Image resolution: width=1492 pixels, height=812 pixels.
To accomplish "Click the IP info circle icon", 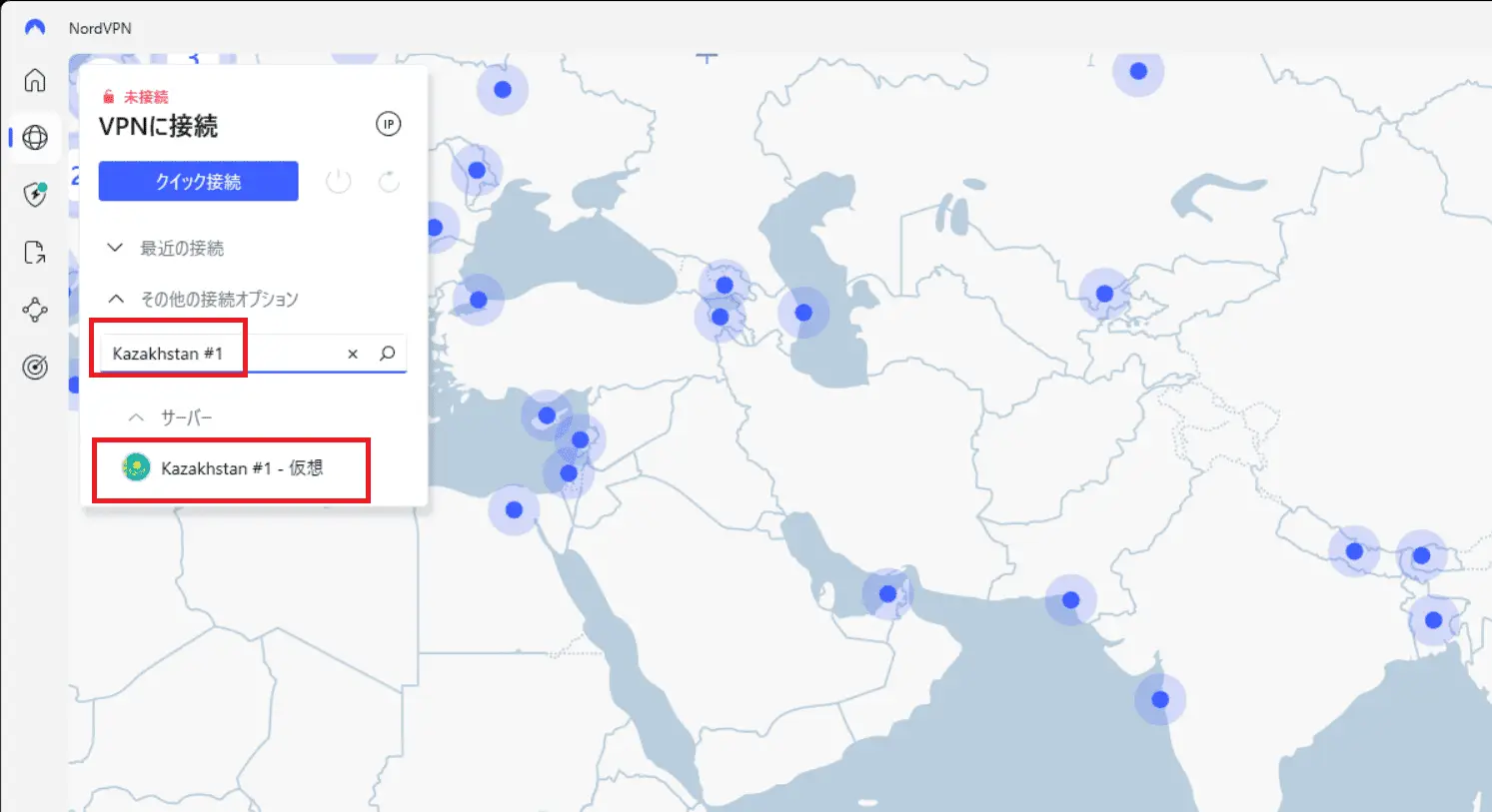I will pos(388,124).
